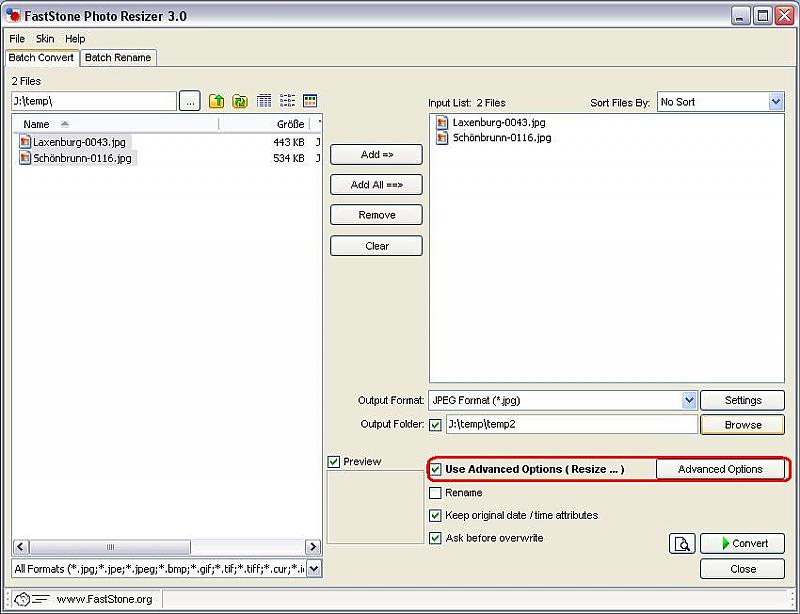Click the refresh folder icon
This screenshot has width=800, height=614.
pos(240,101)
